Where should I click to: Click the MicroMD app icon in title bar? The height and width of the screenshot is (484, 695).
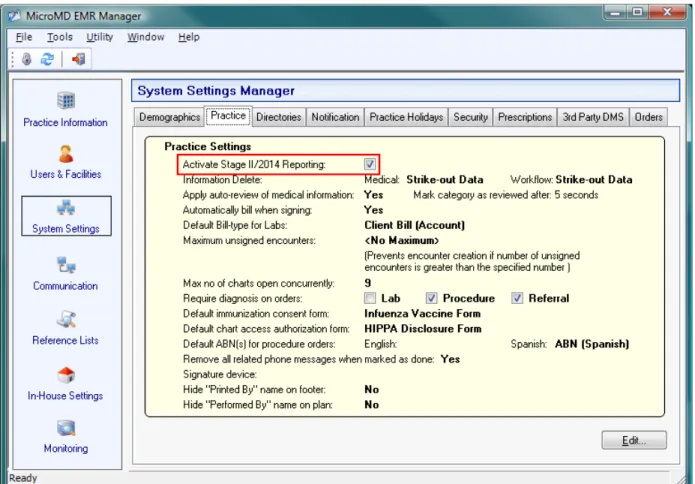[x=14, y=16]
